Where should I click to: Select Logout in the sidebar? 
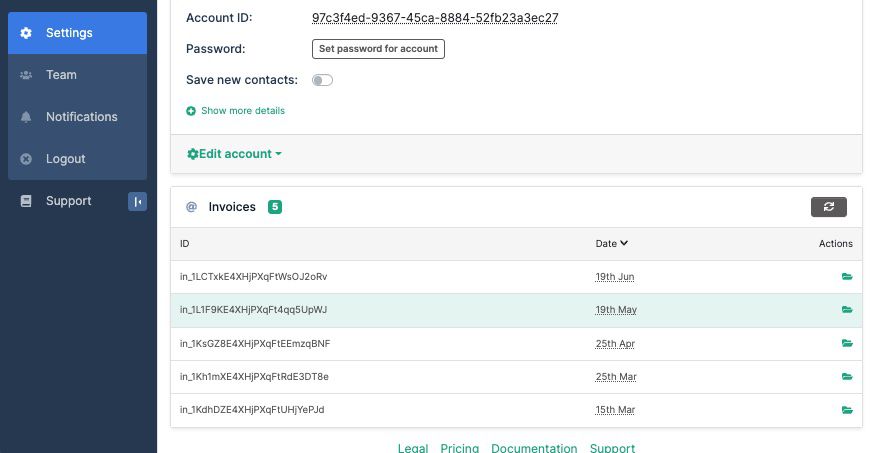point(65,159)
